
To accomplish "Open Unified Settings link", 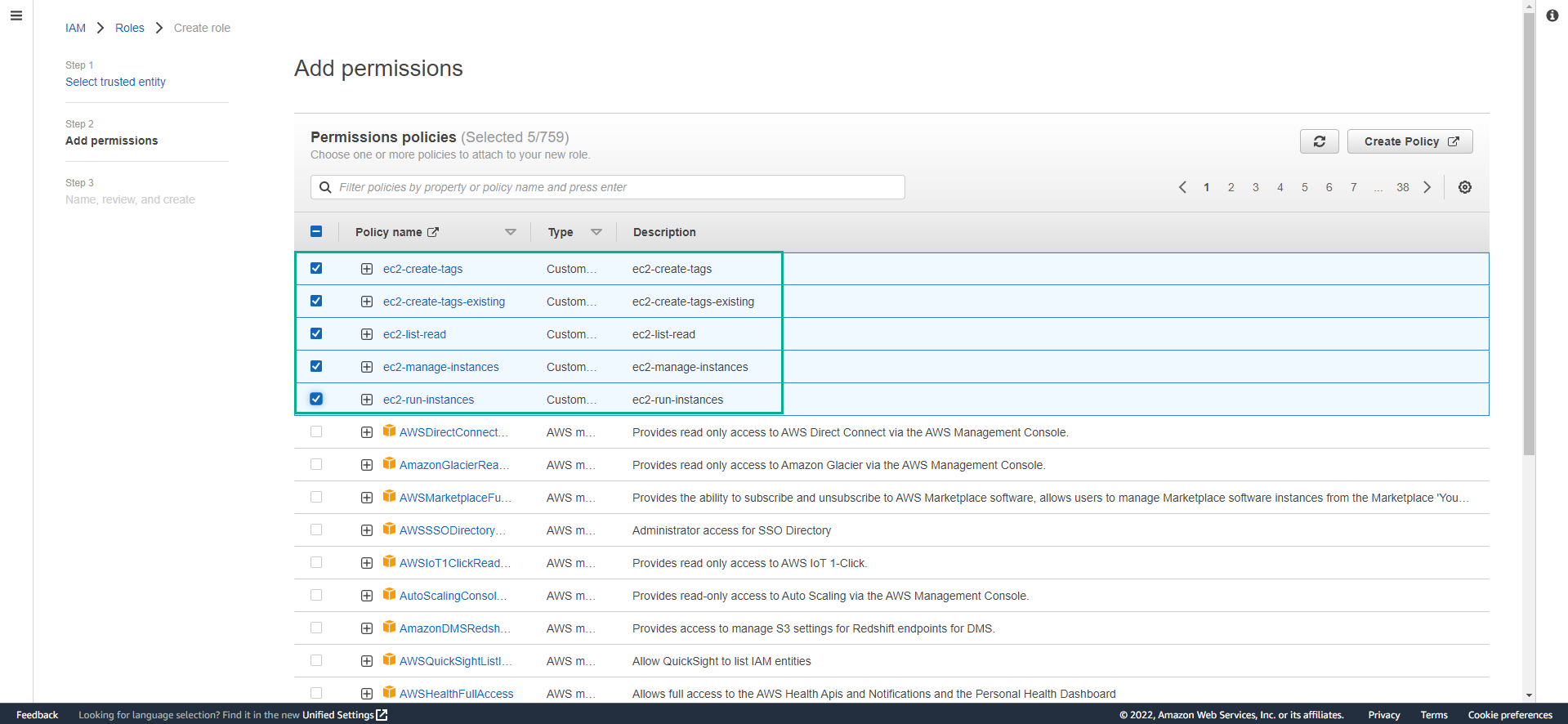I will pyautogui.click(x=337, y=715).
